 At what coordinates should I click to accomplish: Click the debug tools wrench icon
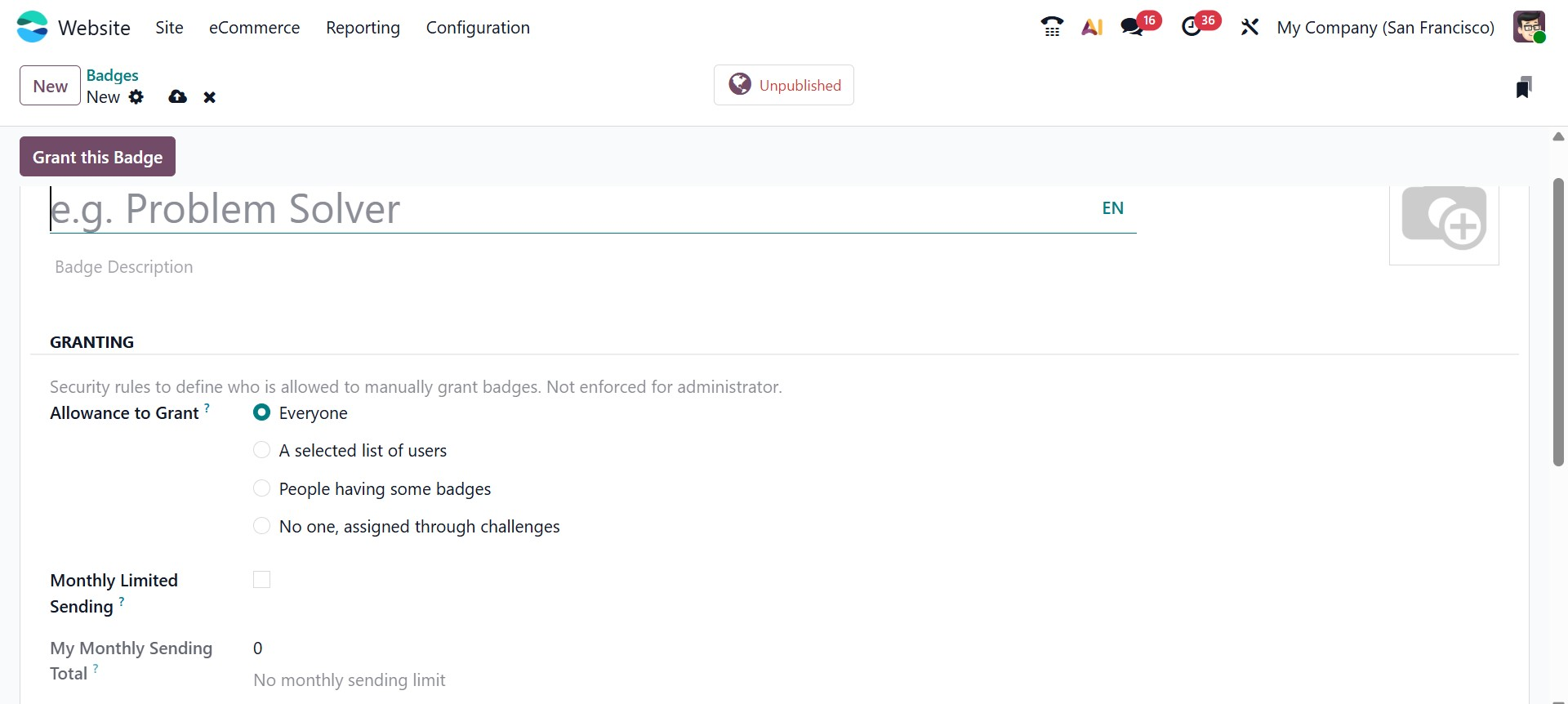click(x=1249, y=27)
